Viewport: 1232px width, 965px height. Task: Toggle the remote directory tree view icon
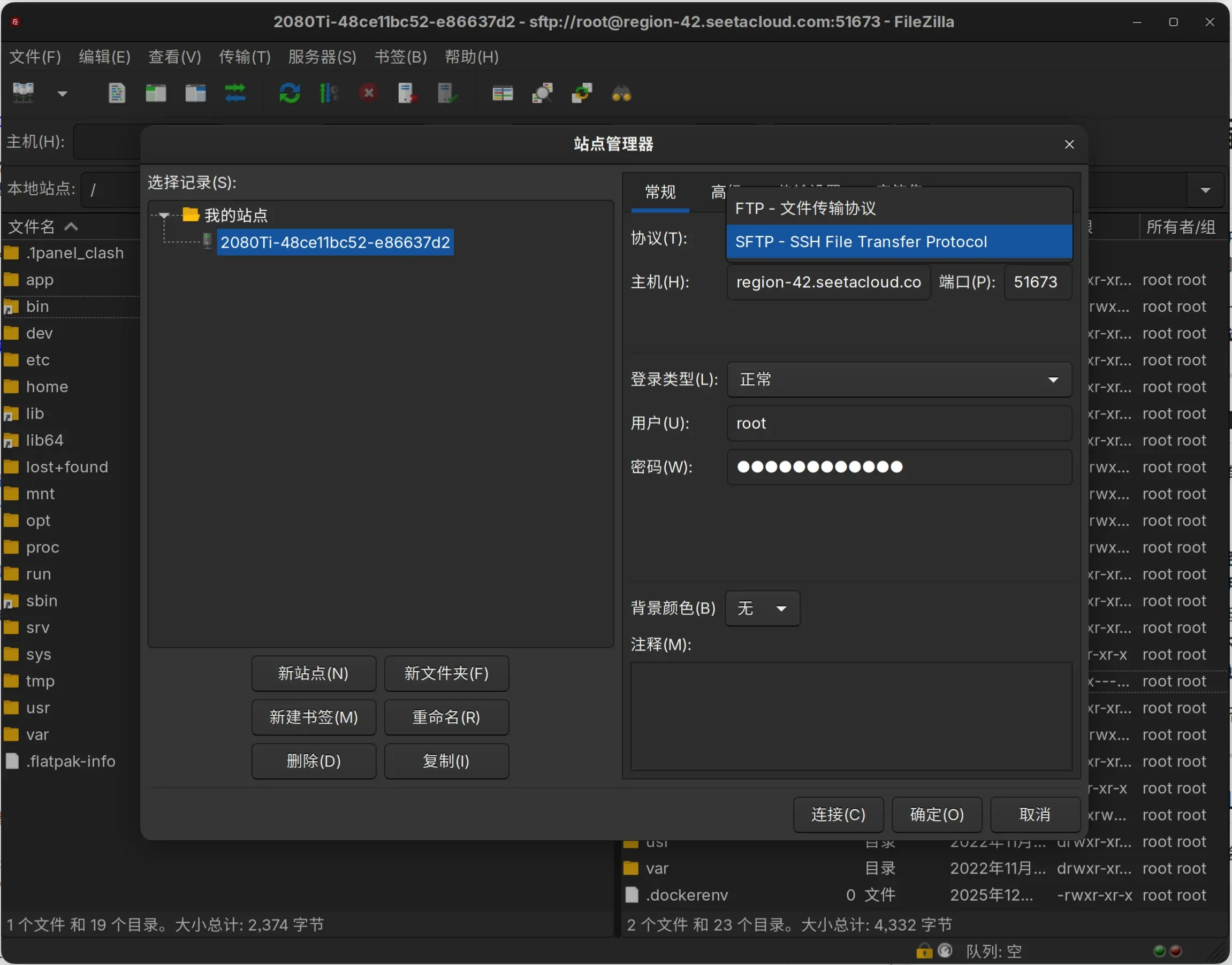(x=195, y=93)
